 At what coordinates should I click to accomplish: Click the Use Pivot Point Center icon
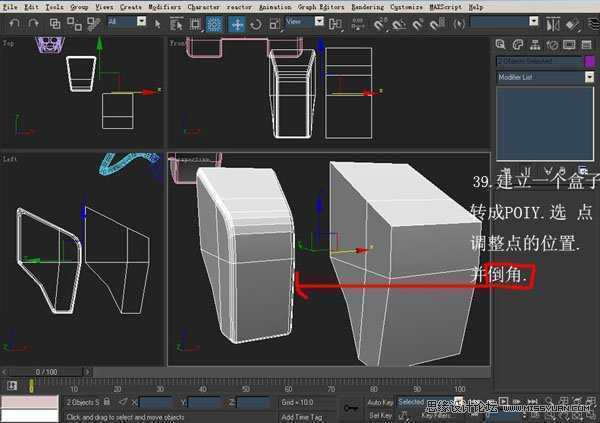click(335, 24)
